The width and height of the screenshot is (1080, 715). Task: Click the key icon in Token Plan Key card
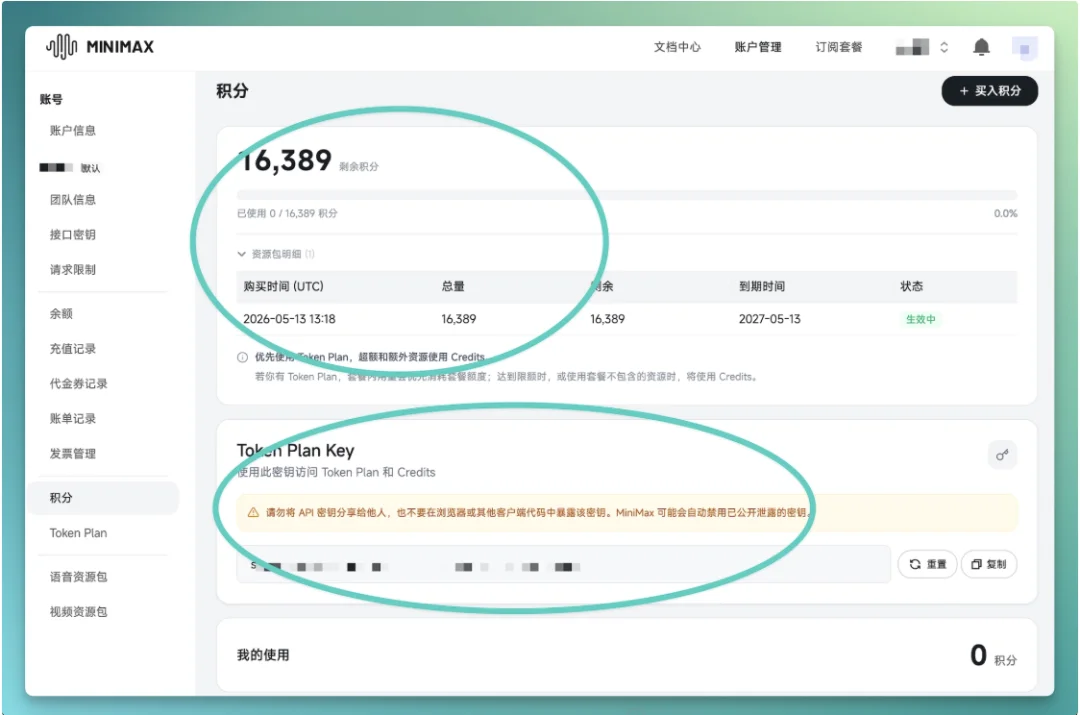pos(1002,455)
